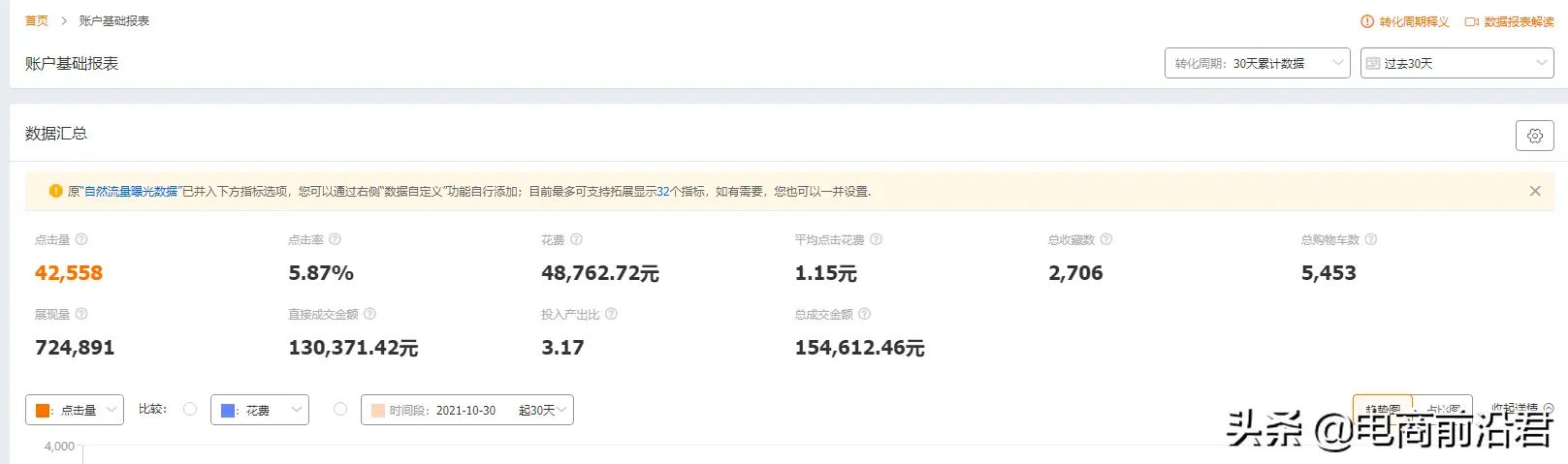Click the blue 花费 color swatch

point(228,411)
